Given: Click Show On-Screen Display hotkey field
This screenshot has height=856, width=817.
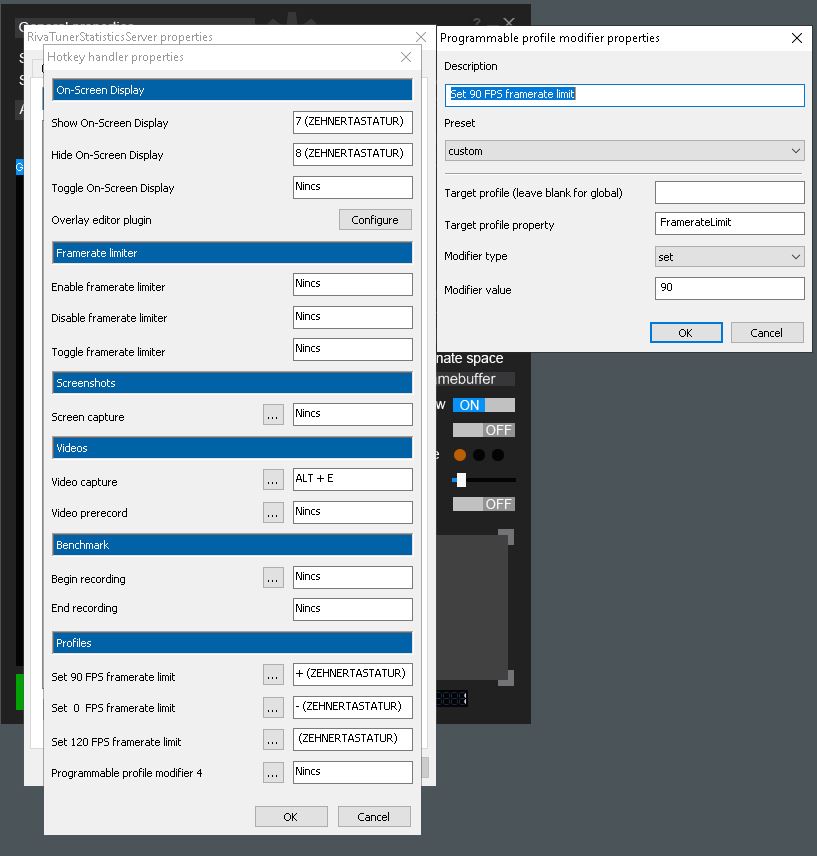Looking at the screenshot, I should click(x=353, y=122).
